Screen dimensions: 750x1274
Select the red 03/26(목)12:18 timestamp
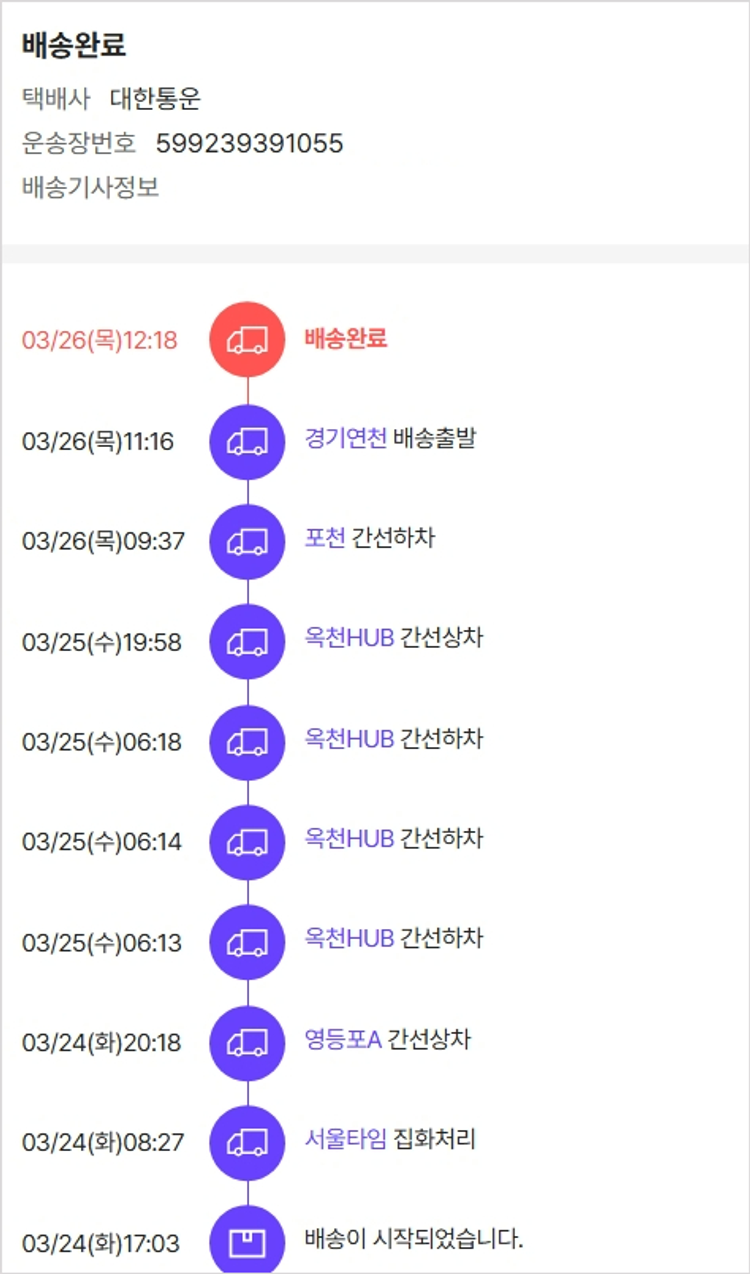pos(99,341)
